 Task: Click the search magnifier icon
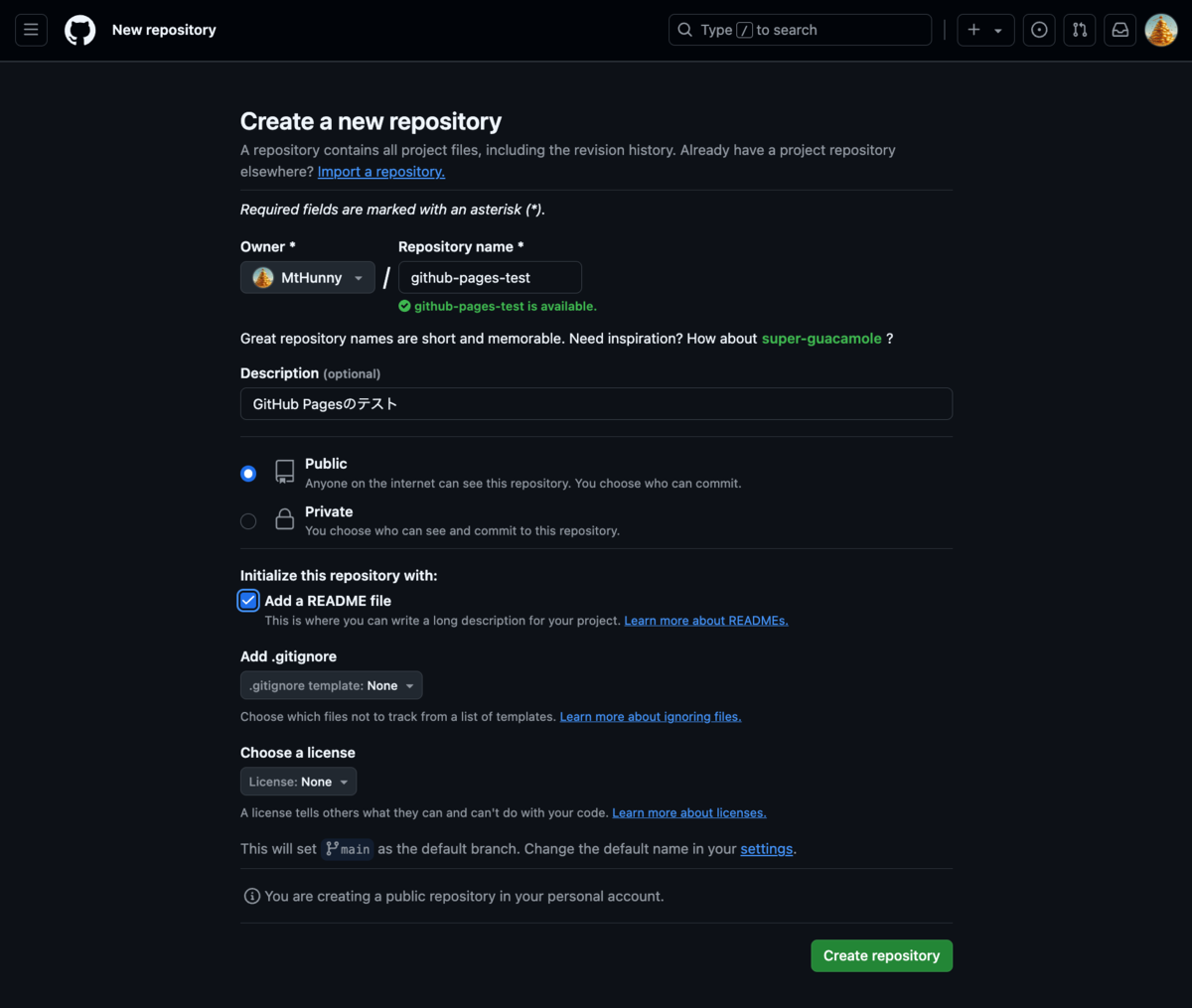[x=685, y=30]
